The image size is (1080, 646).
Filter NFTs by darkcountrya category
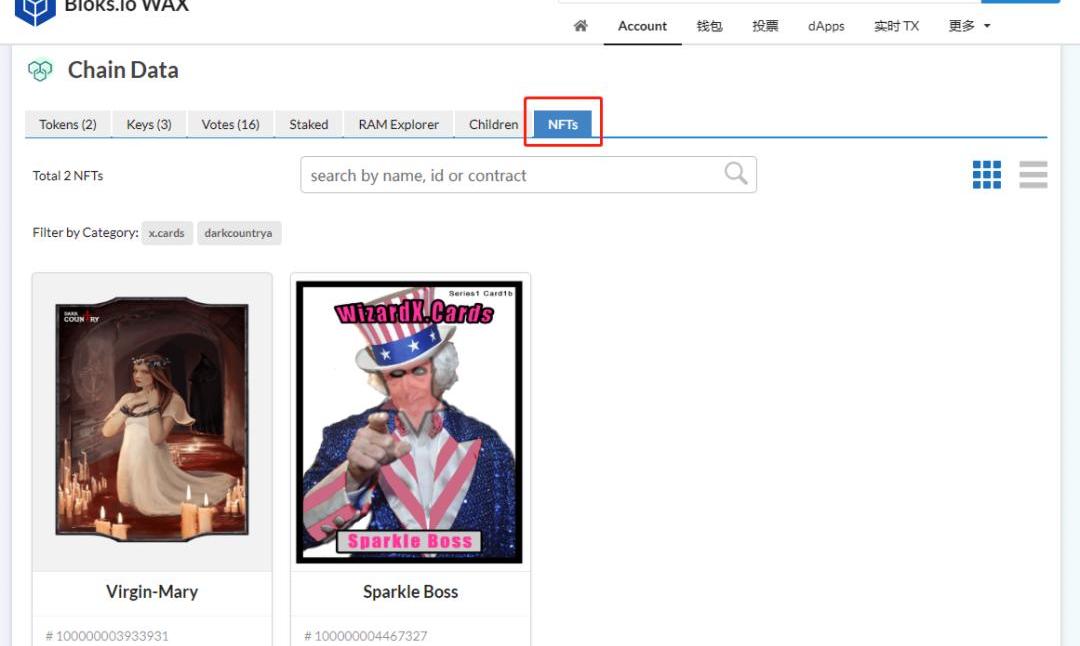point(239,233)
